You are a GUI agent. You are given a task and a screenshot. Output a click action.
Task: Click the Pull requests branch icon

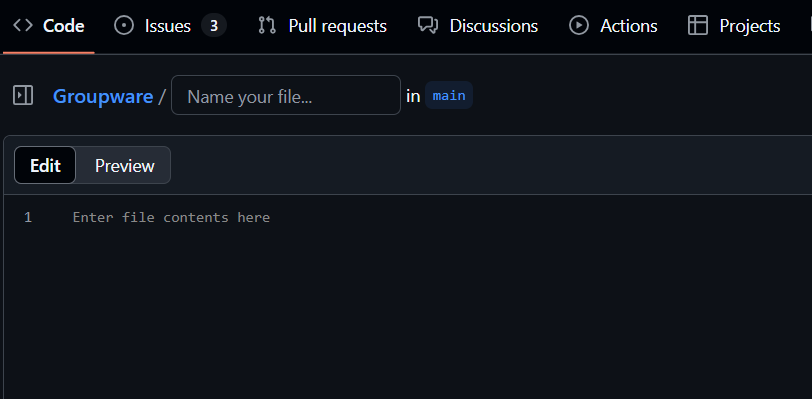coord(267,25)
